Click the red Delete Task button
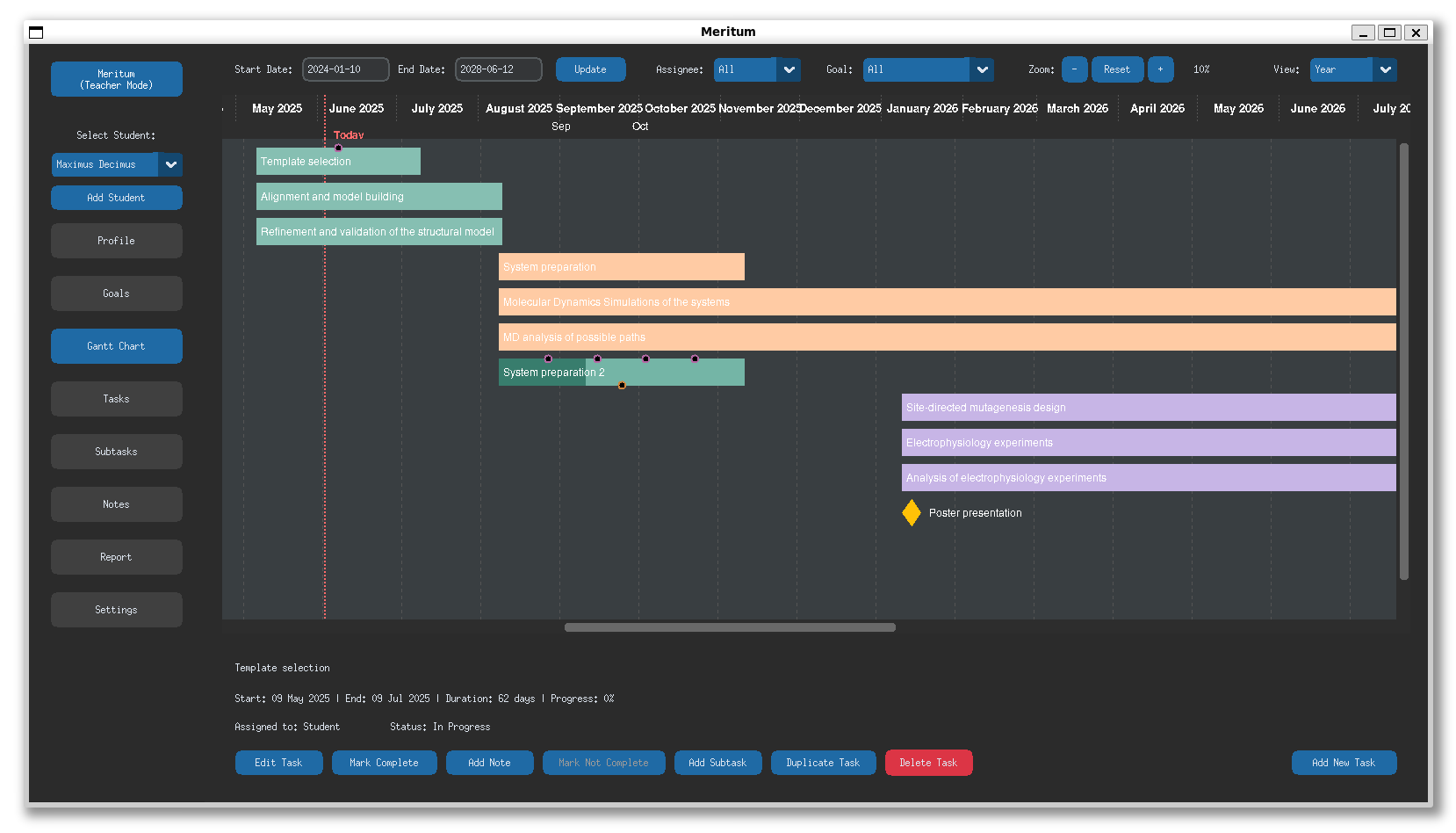 tap(928, 763)
